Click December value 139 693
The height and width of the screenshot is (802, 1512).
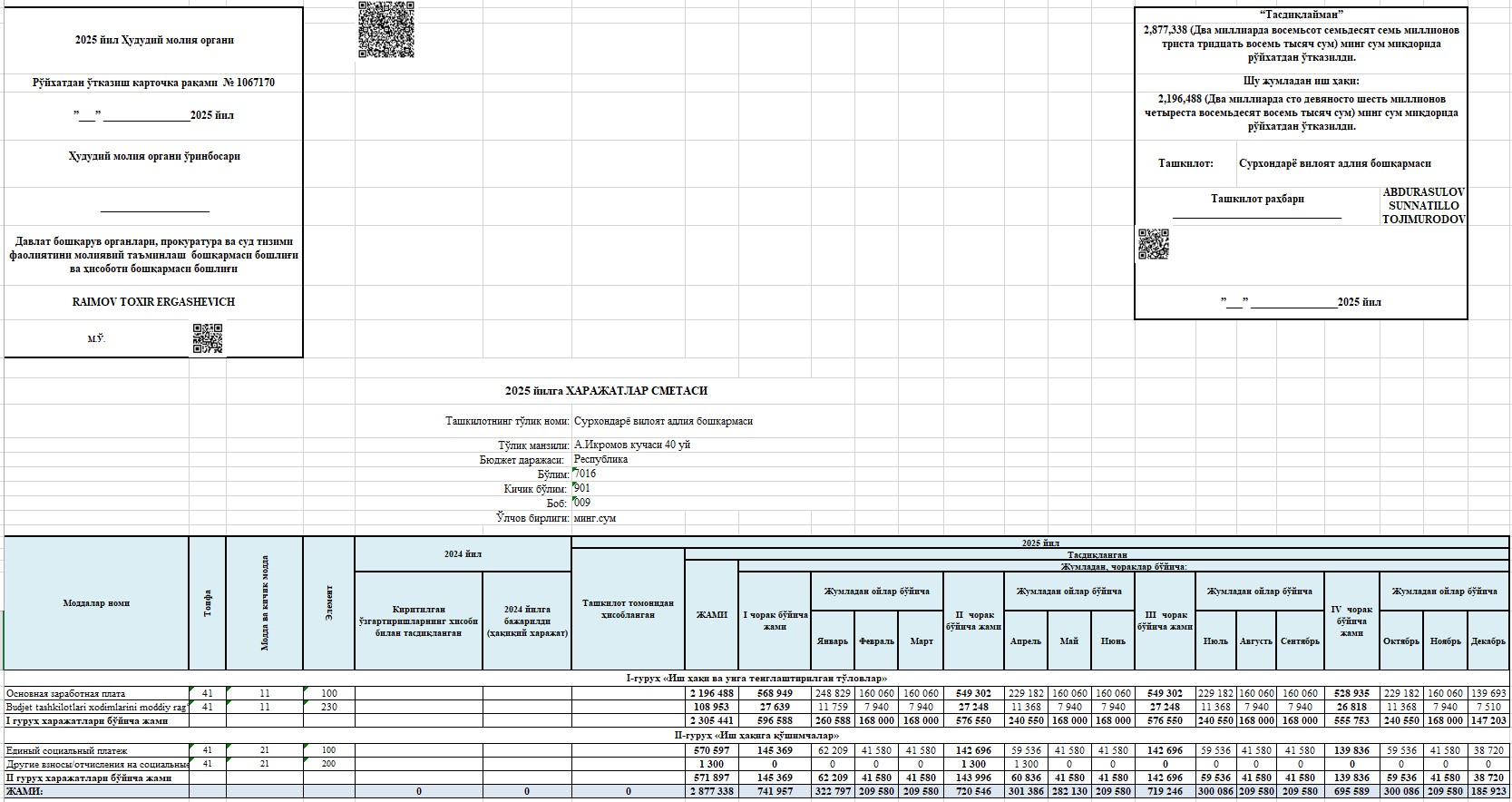1488,693
